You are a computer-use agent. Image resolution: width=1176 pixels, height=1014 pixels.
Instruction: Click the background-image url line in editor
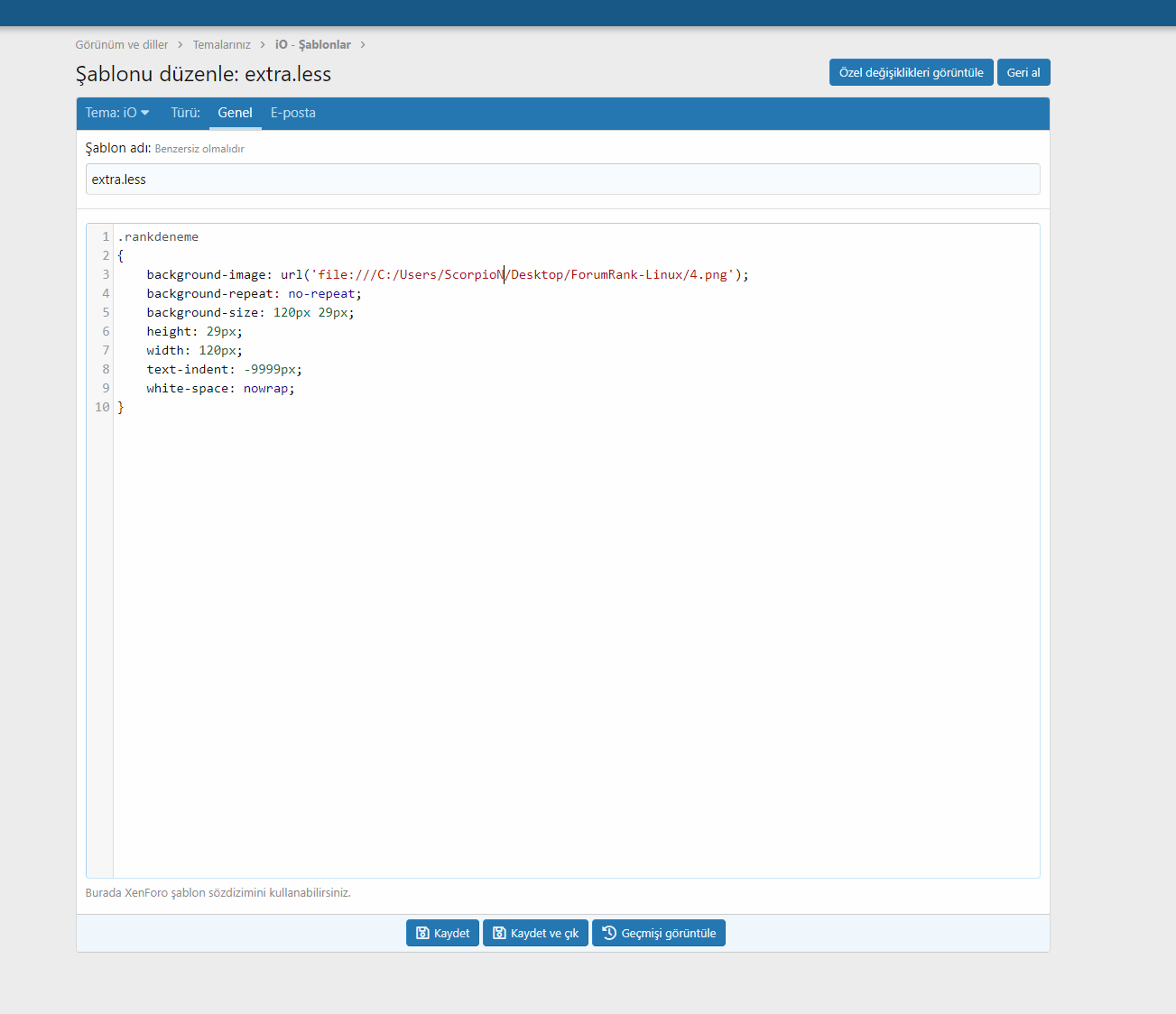pos(448,274)
